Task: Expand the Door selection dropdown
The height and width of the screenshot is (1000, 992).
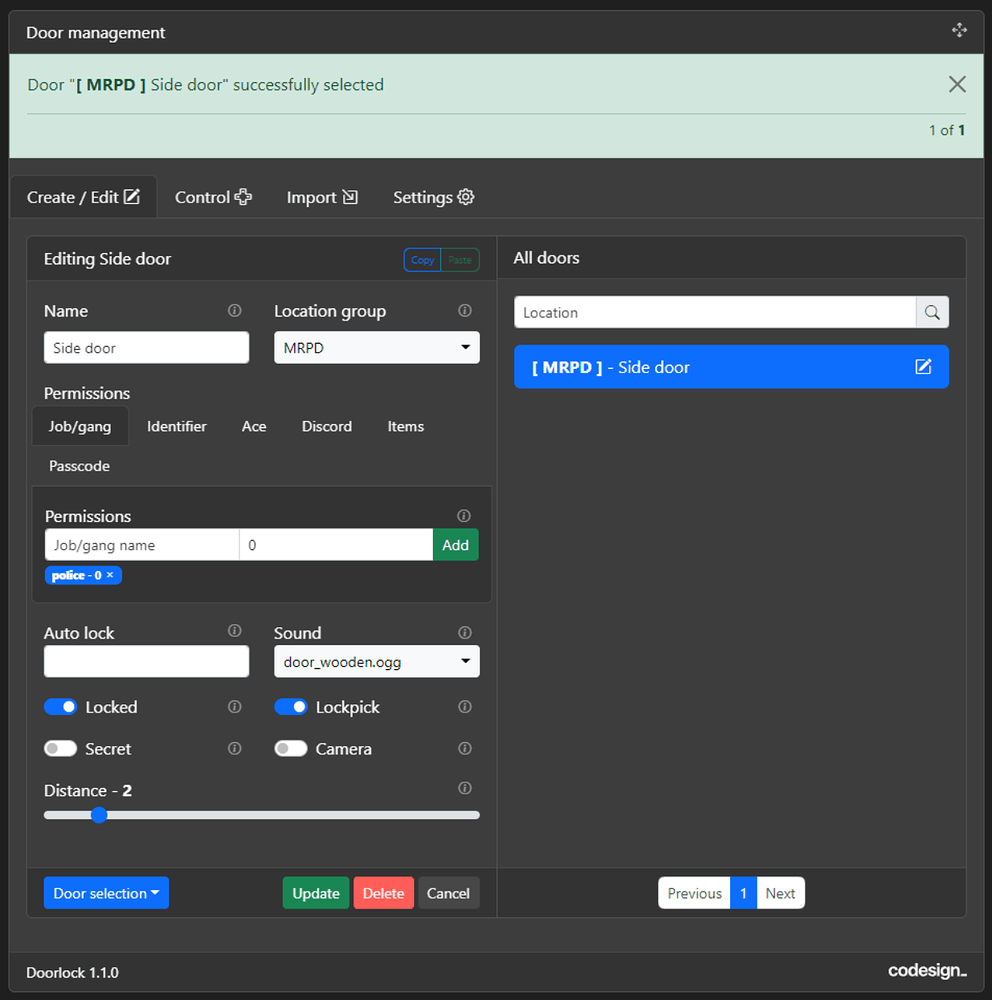Action: [106, 892]
